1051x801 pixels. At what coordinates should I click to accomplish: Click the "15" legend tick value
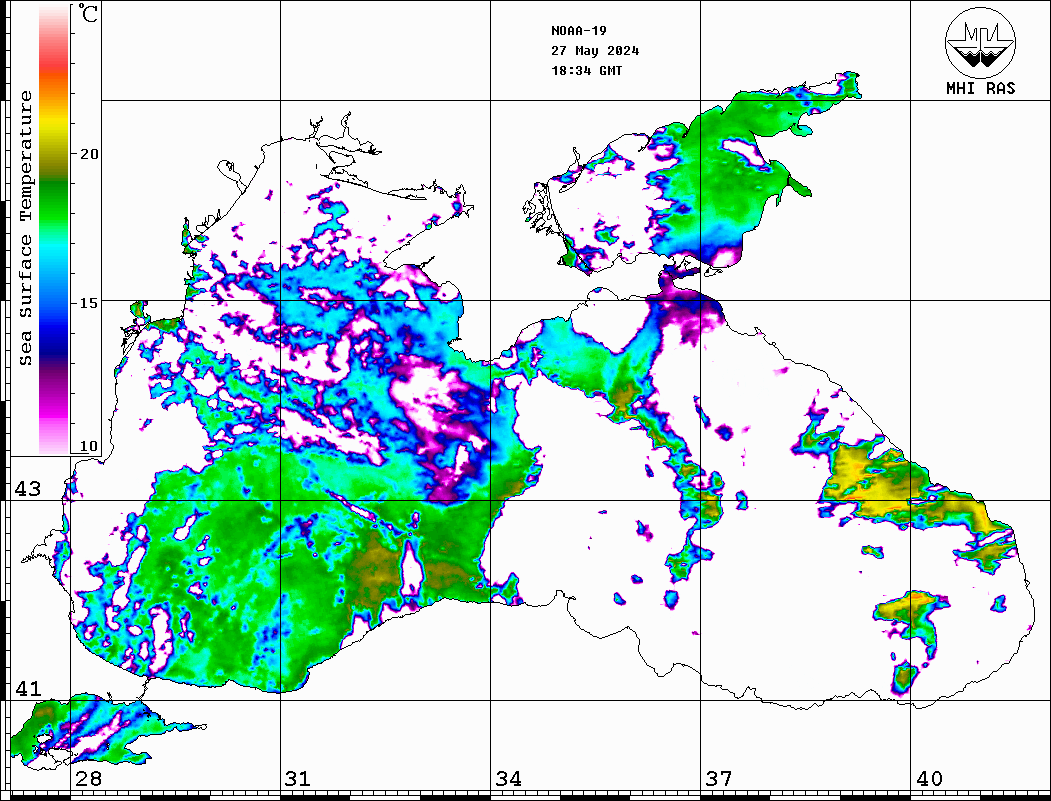tap(89, 303)
